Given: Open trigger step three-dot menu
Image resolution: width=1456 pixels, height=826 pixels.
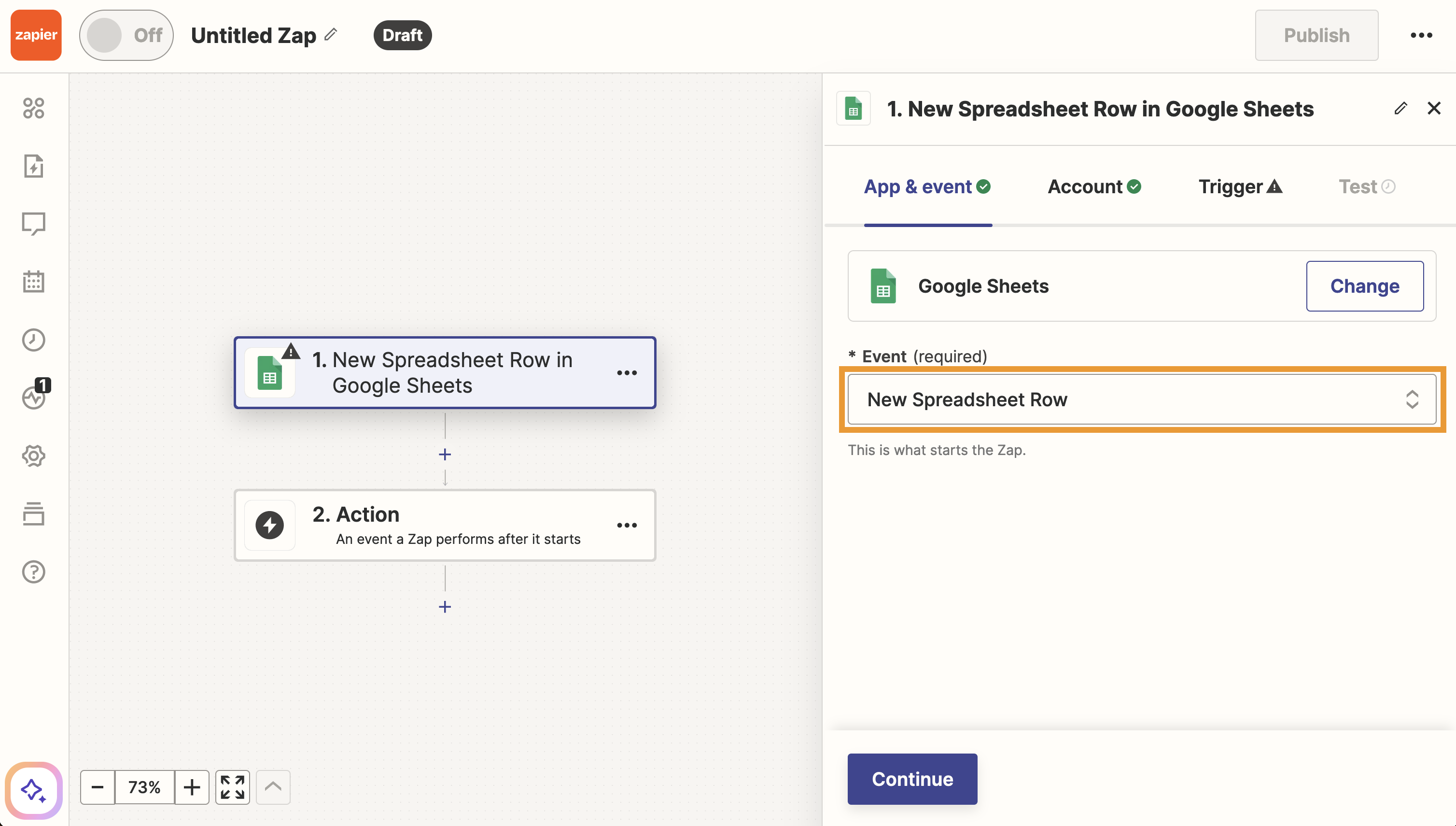Looking at the screenshot, I should [627, 373].
